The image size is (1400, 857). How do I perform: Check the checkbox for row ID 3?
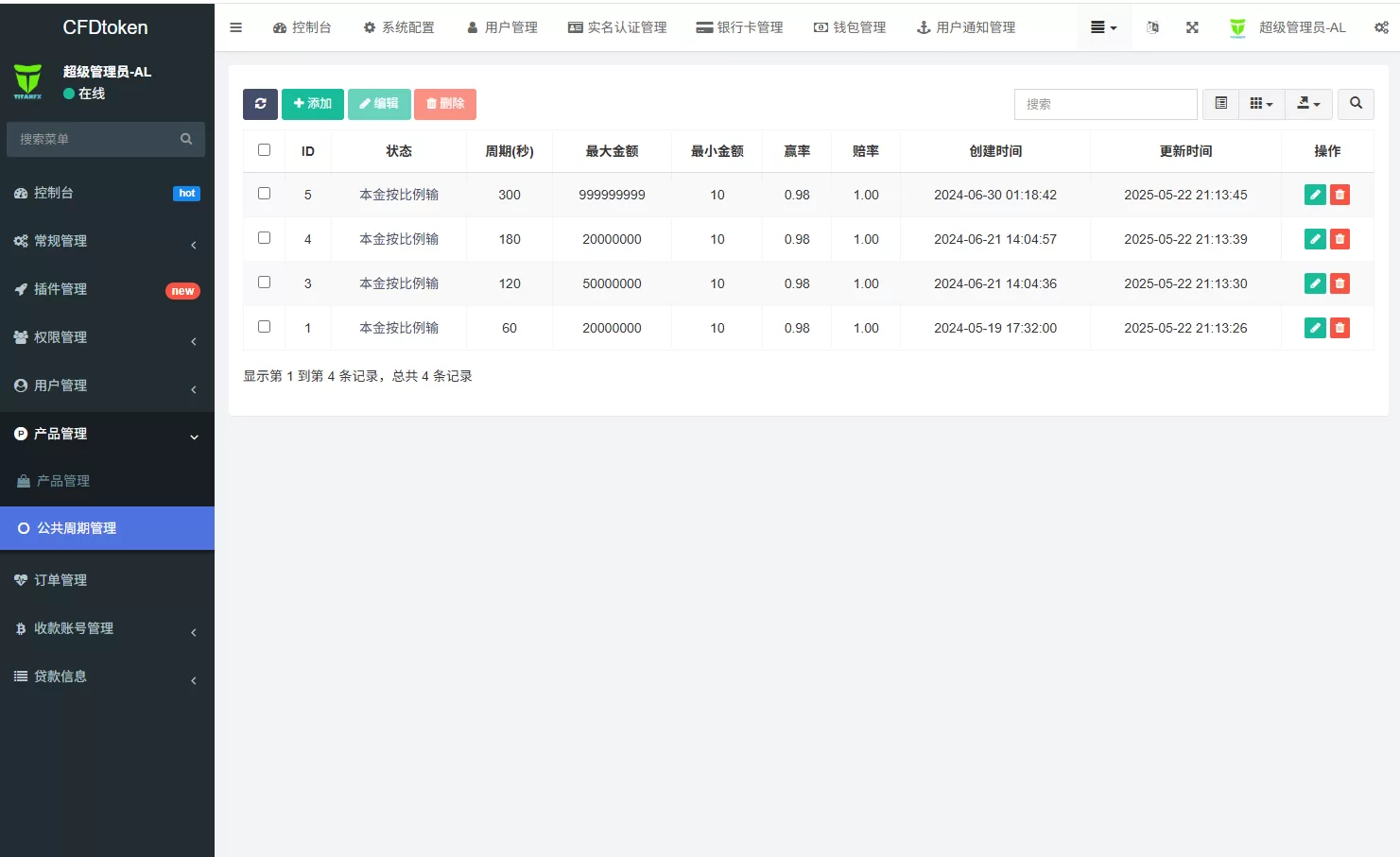point(264,282)
